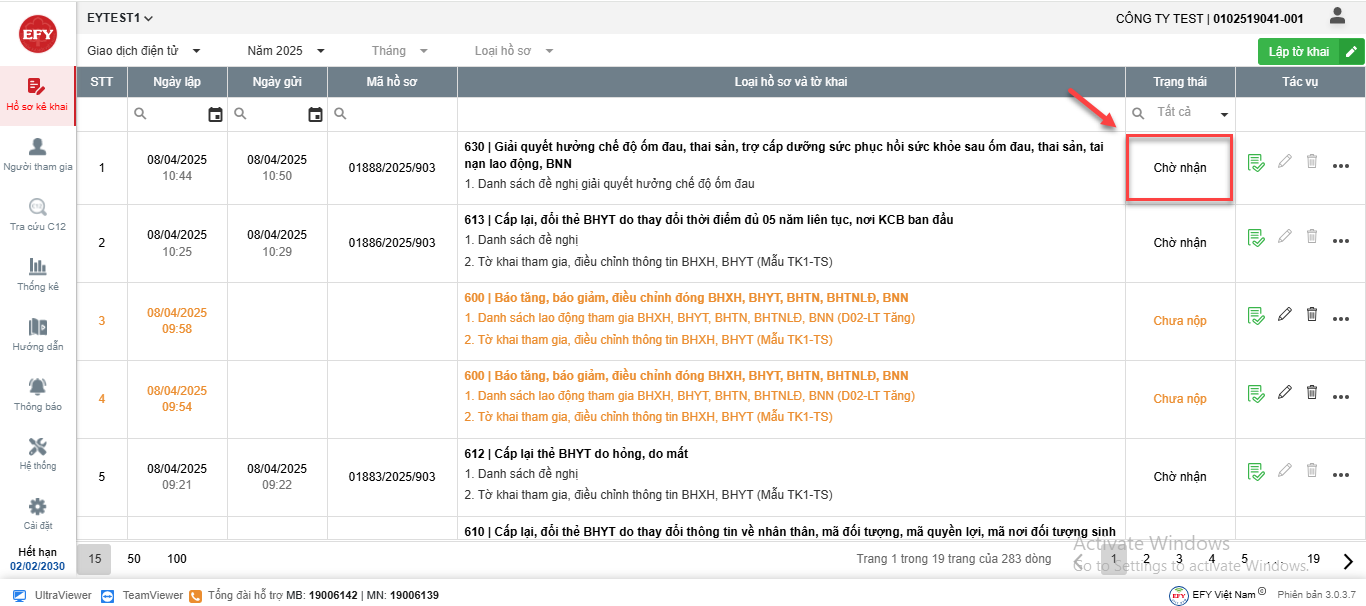Image resolution: width=1366 pixels, height=606 pixels.
Task: Go to Người tham gia sidebar section
Action: pos(38,155)
